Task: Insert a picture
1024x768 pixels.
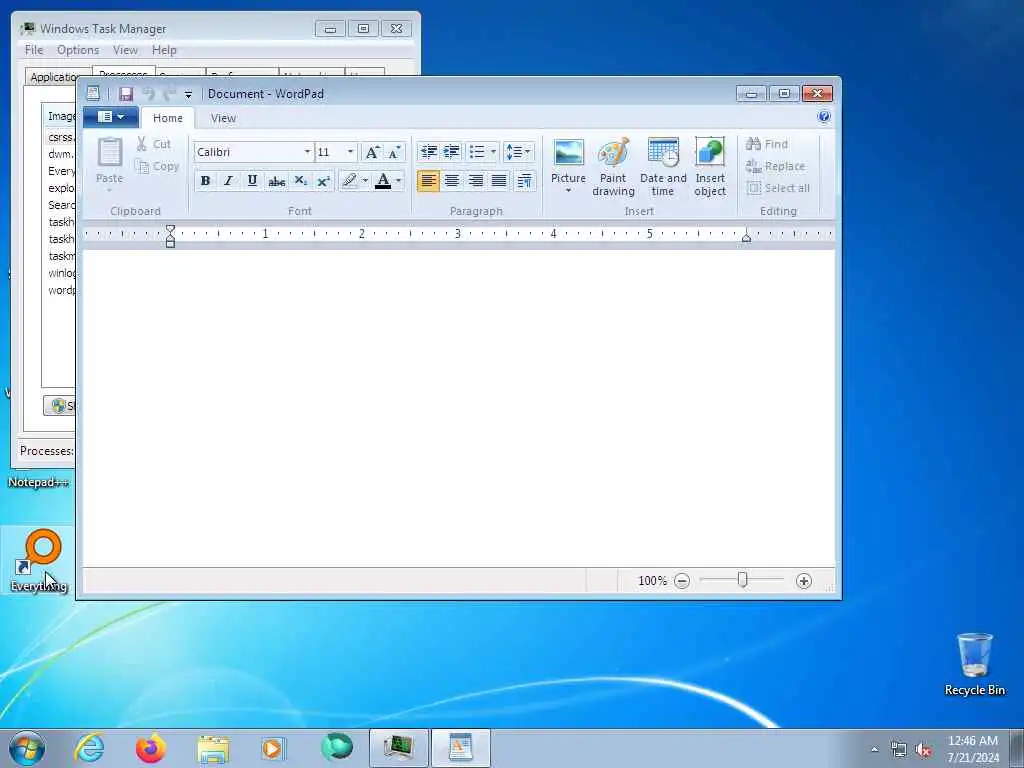Action: [x=568, y=160]
